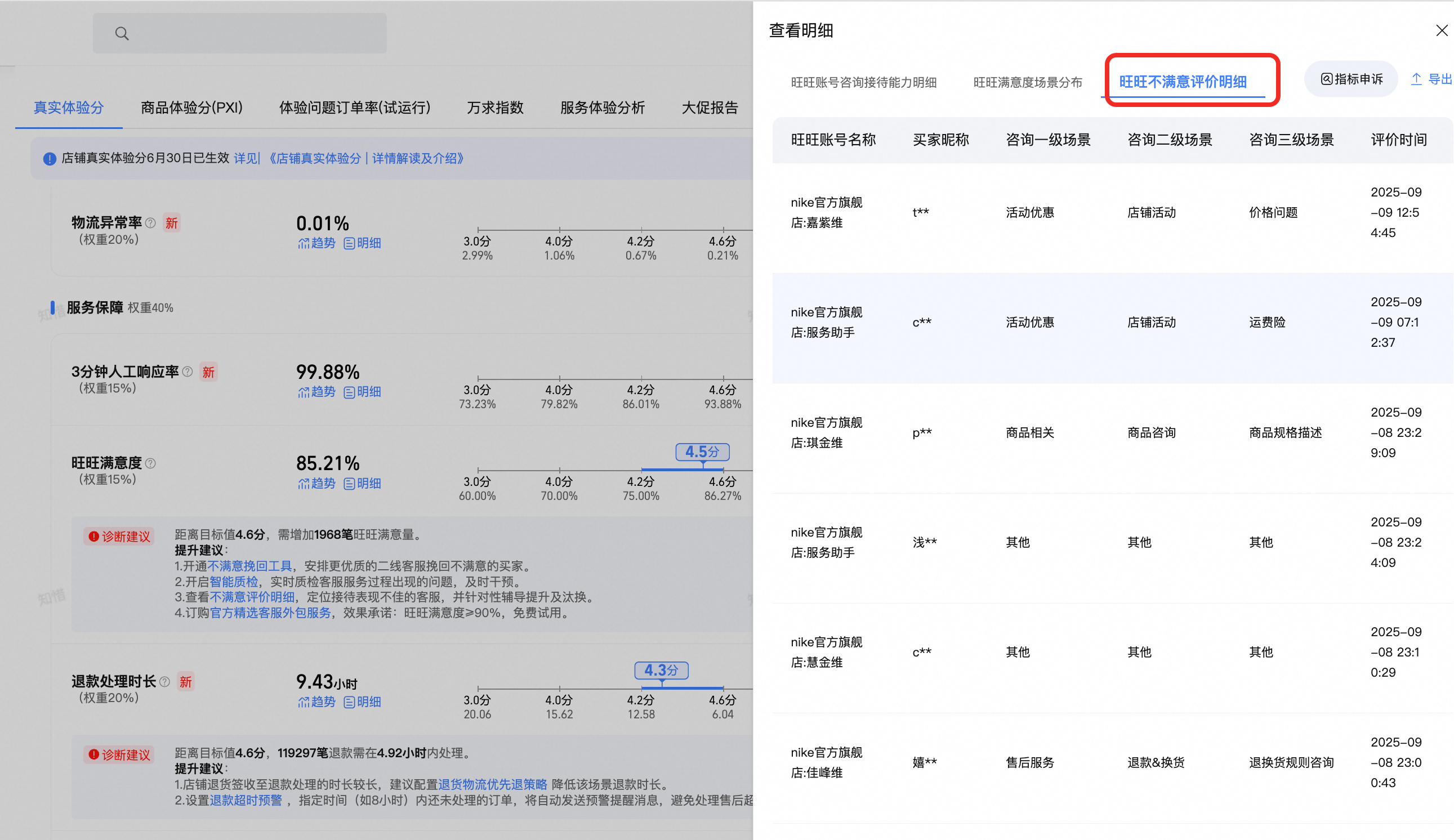Open 明细 for 退款处理时长
Screen dimensions: 1454x840
(362, 702)
